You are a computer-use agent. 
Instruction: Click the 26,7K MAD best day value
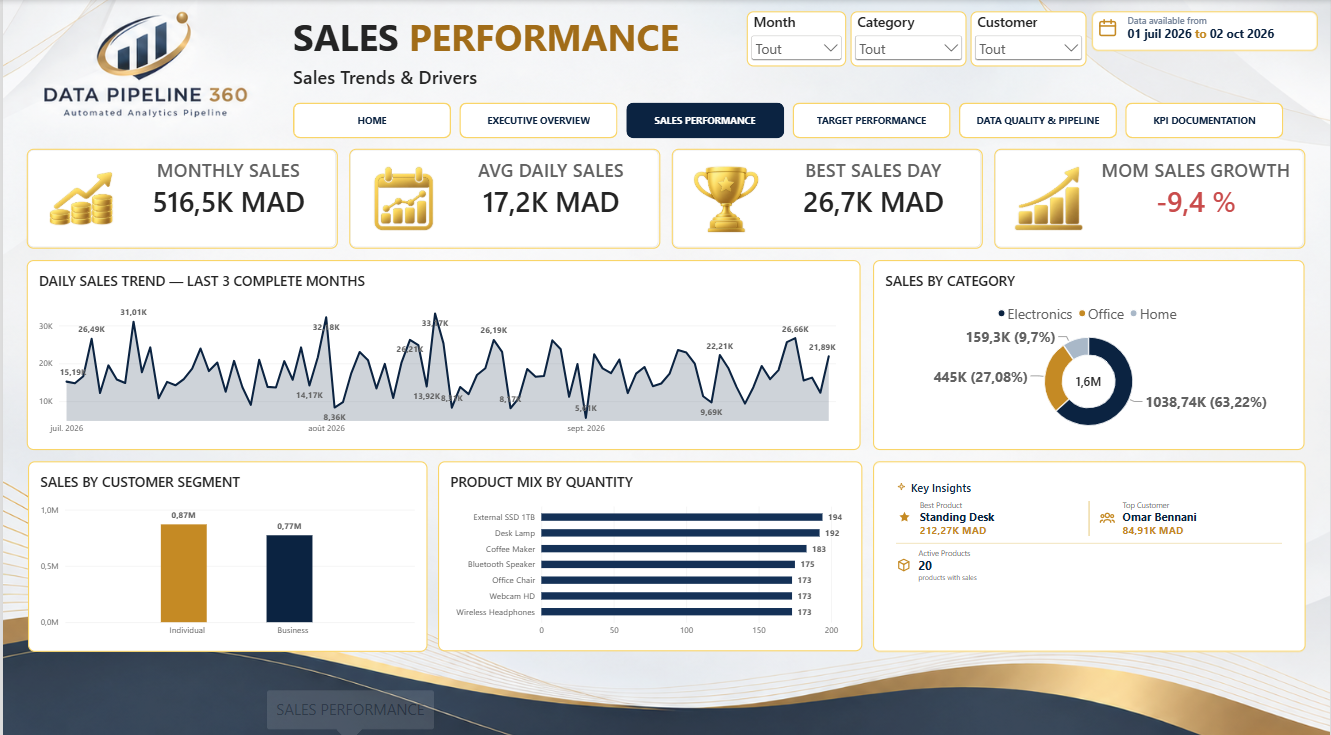point(873,203)
